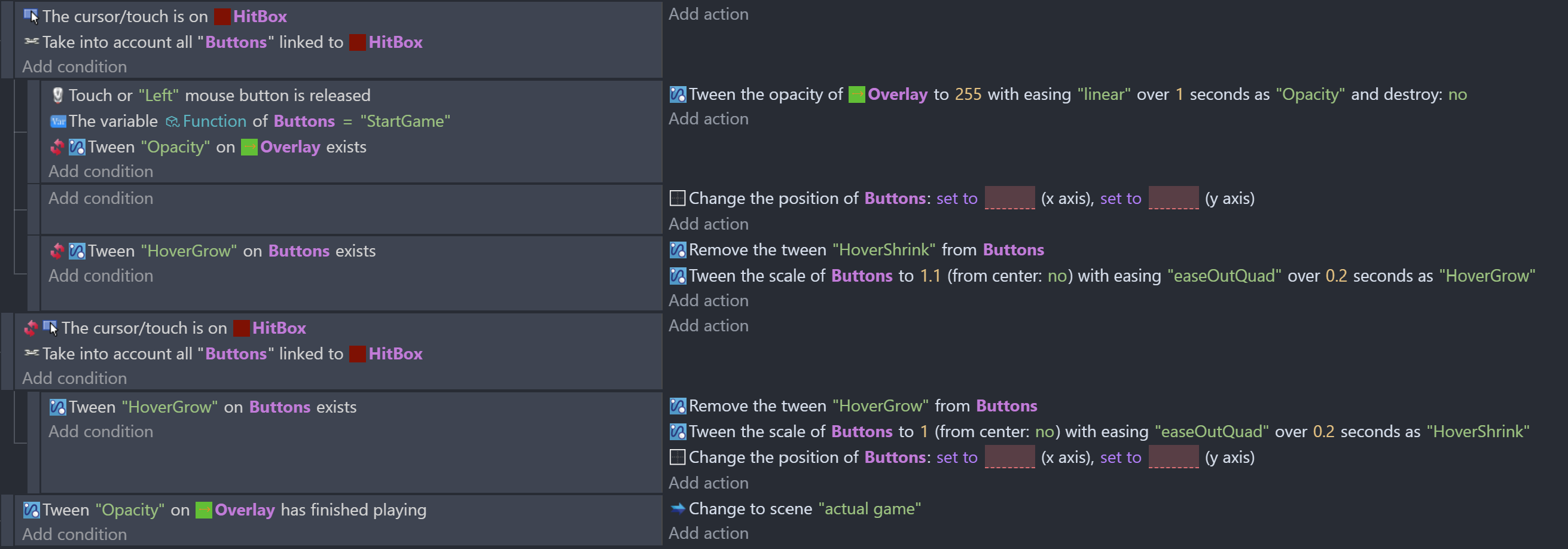Click the "easeOutQuad" easing of HoverGrow tween
Viewport: 1568px width, 549px height.
1224,276
